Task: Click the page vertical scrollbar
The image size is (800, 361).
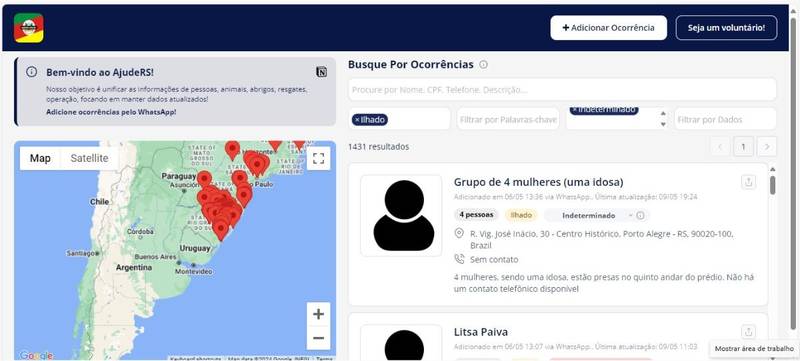Action: coord(793,173)
